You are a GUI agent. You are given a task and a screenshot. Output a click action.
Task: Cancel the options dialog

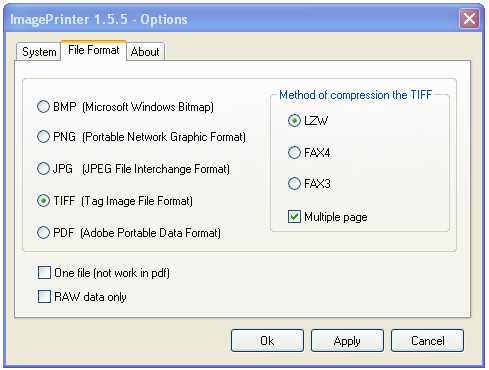(x=427, y=341)
